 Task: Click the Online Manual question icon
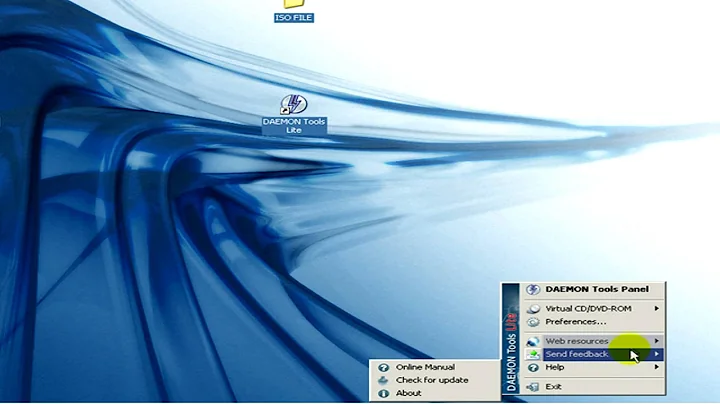383,367
